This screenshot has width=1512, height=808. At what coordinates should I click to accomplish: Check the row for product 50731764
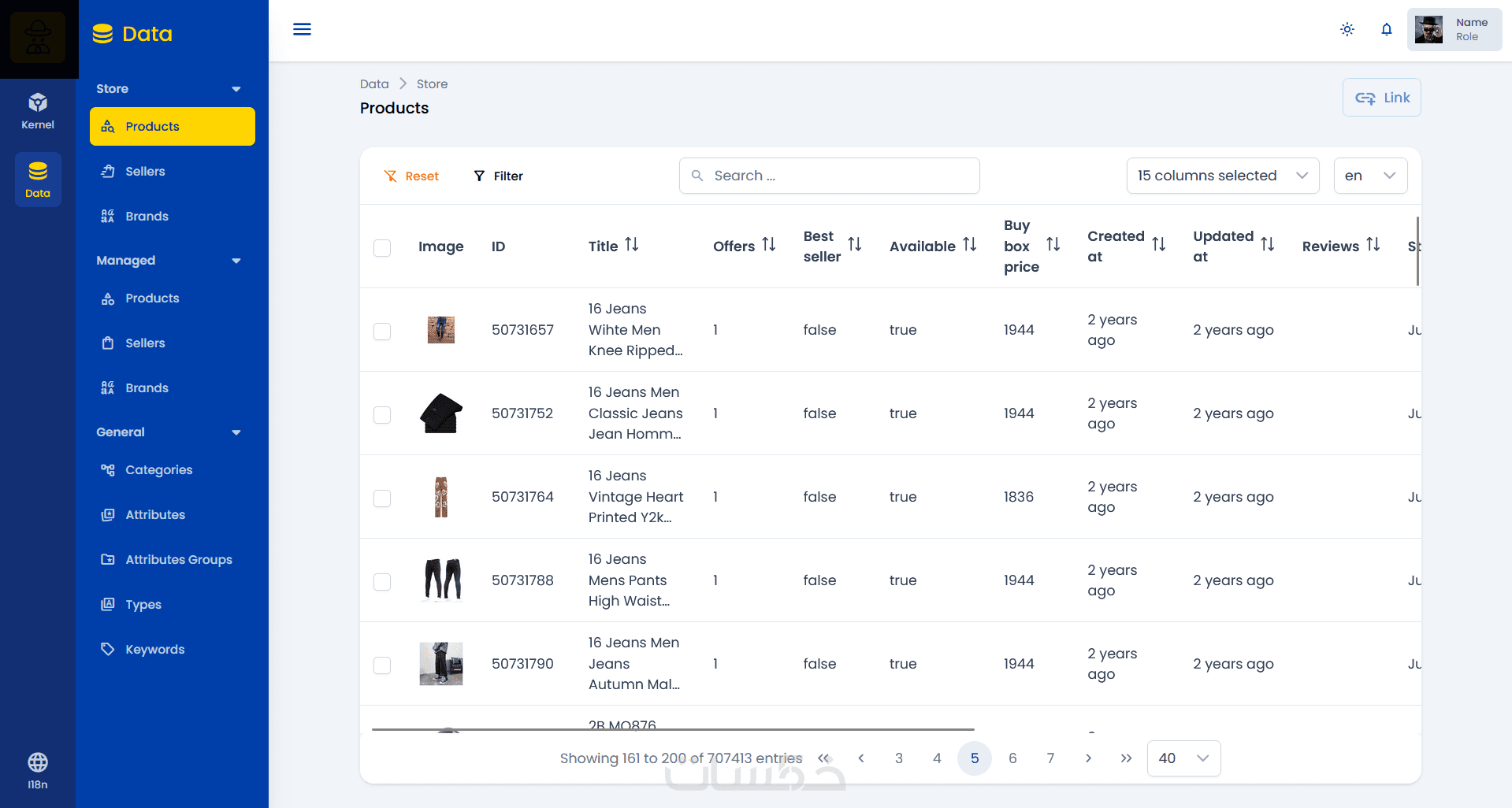point(382,498)
